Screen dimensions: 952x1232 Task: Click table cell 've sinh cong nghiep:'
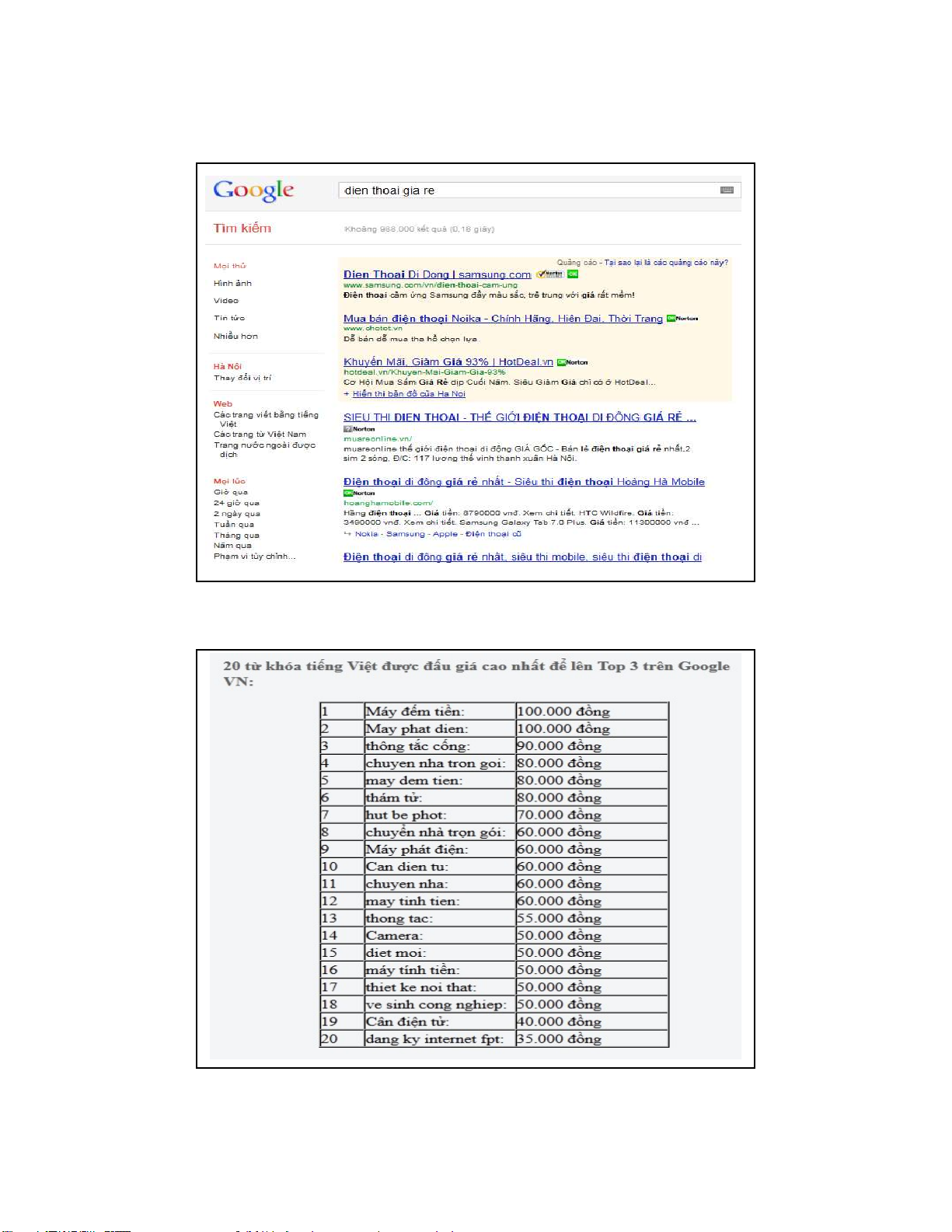point(440,1004)
